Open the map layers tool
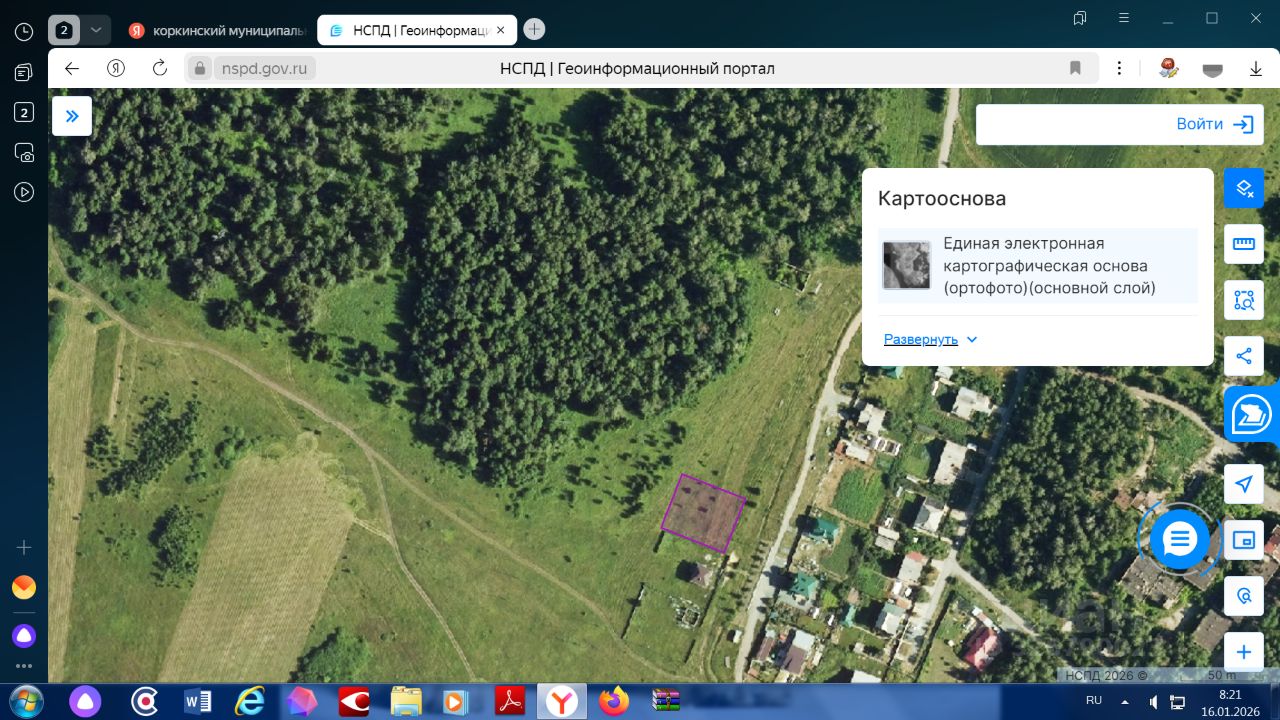This screenshot has height=720, width=1280. click(1244, 188)
